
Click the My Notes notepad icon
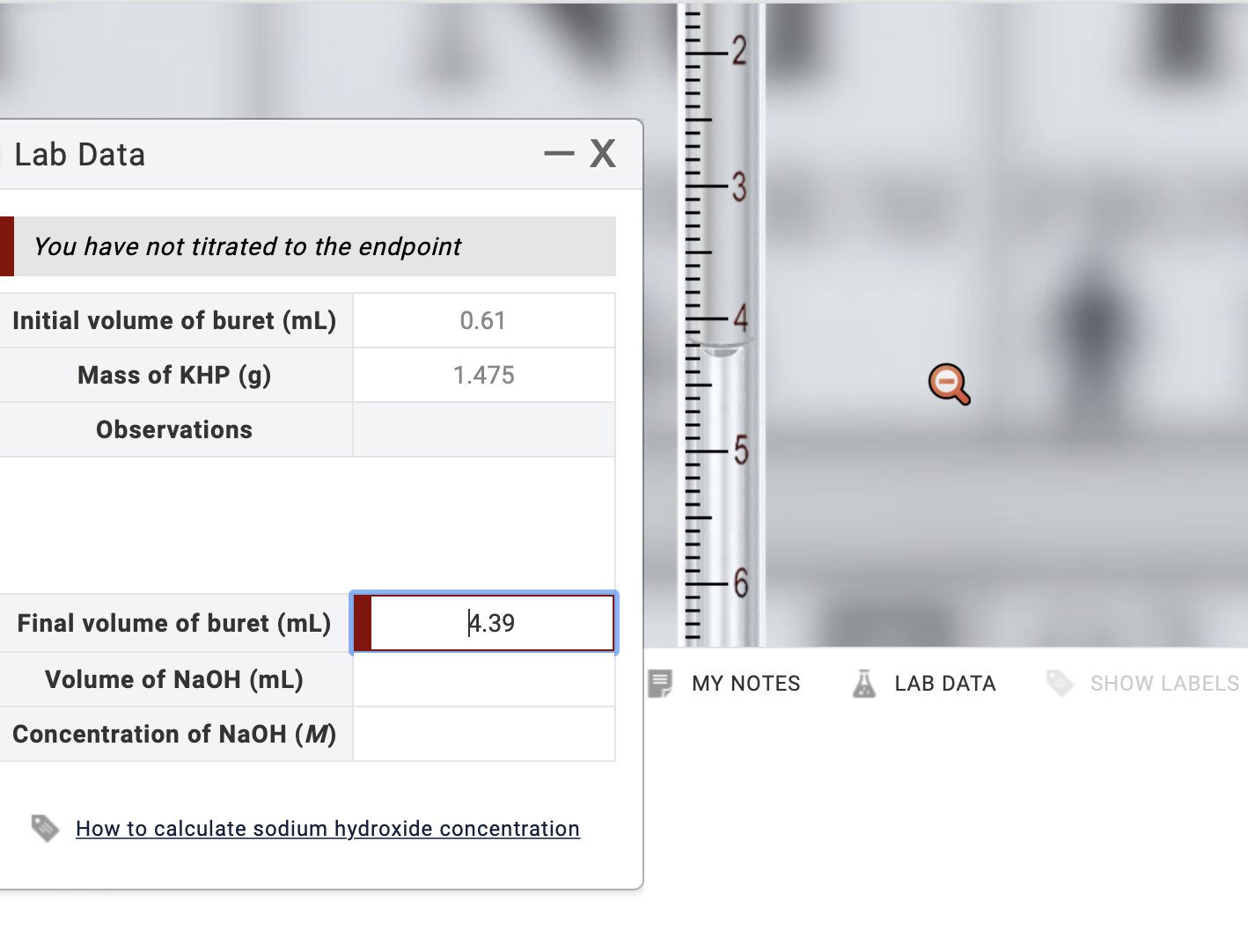(658, 683)
